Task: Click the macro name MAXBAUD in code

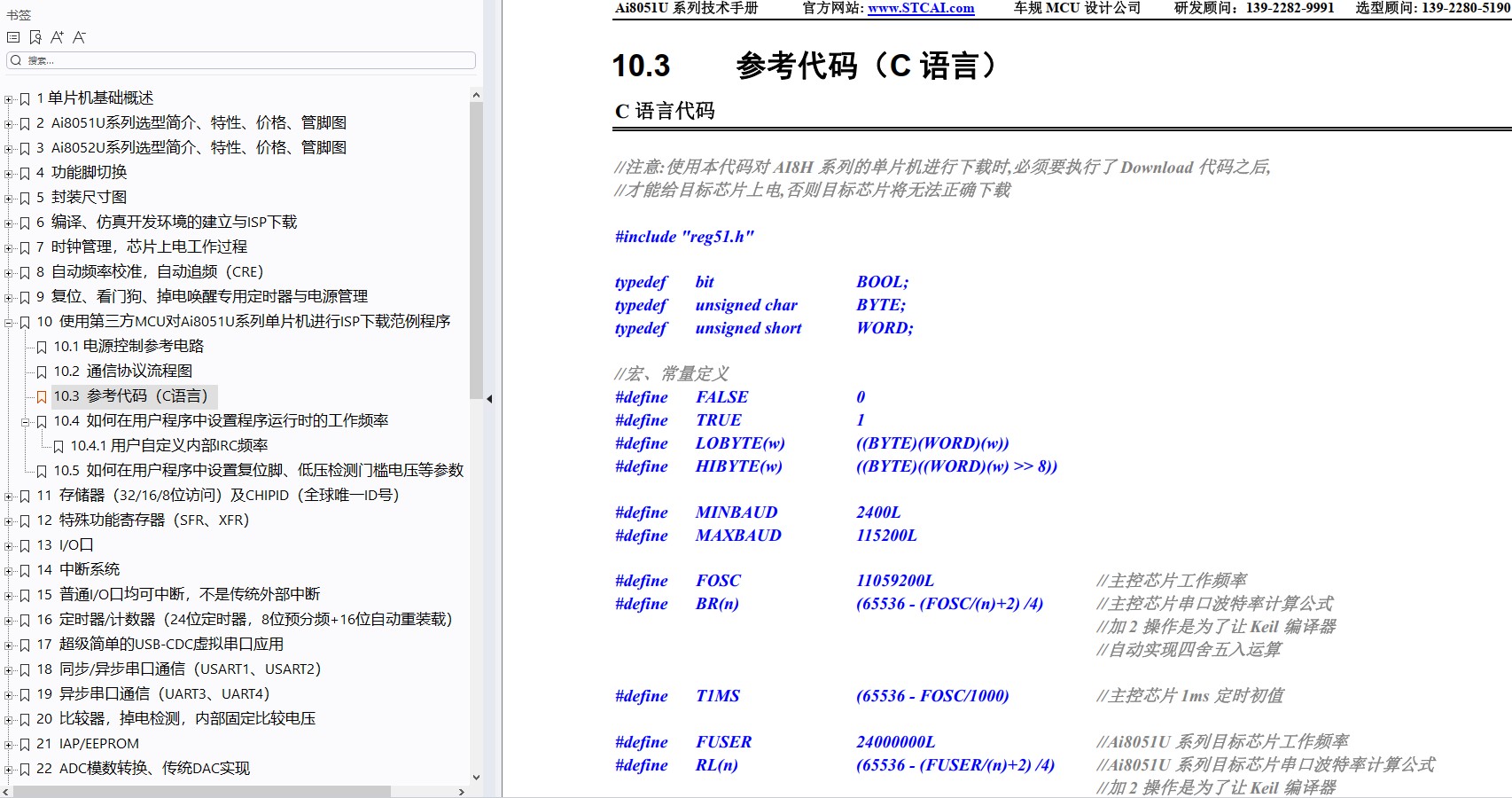Action: coord(738,536)
